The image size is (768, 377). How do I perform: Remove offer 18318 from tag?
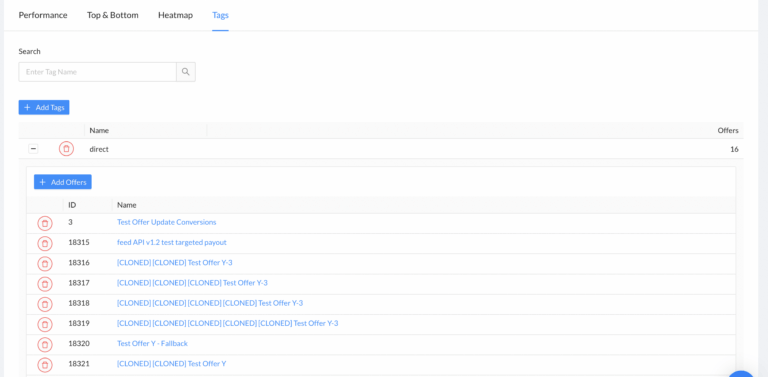click(45, 304)
